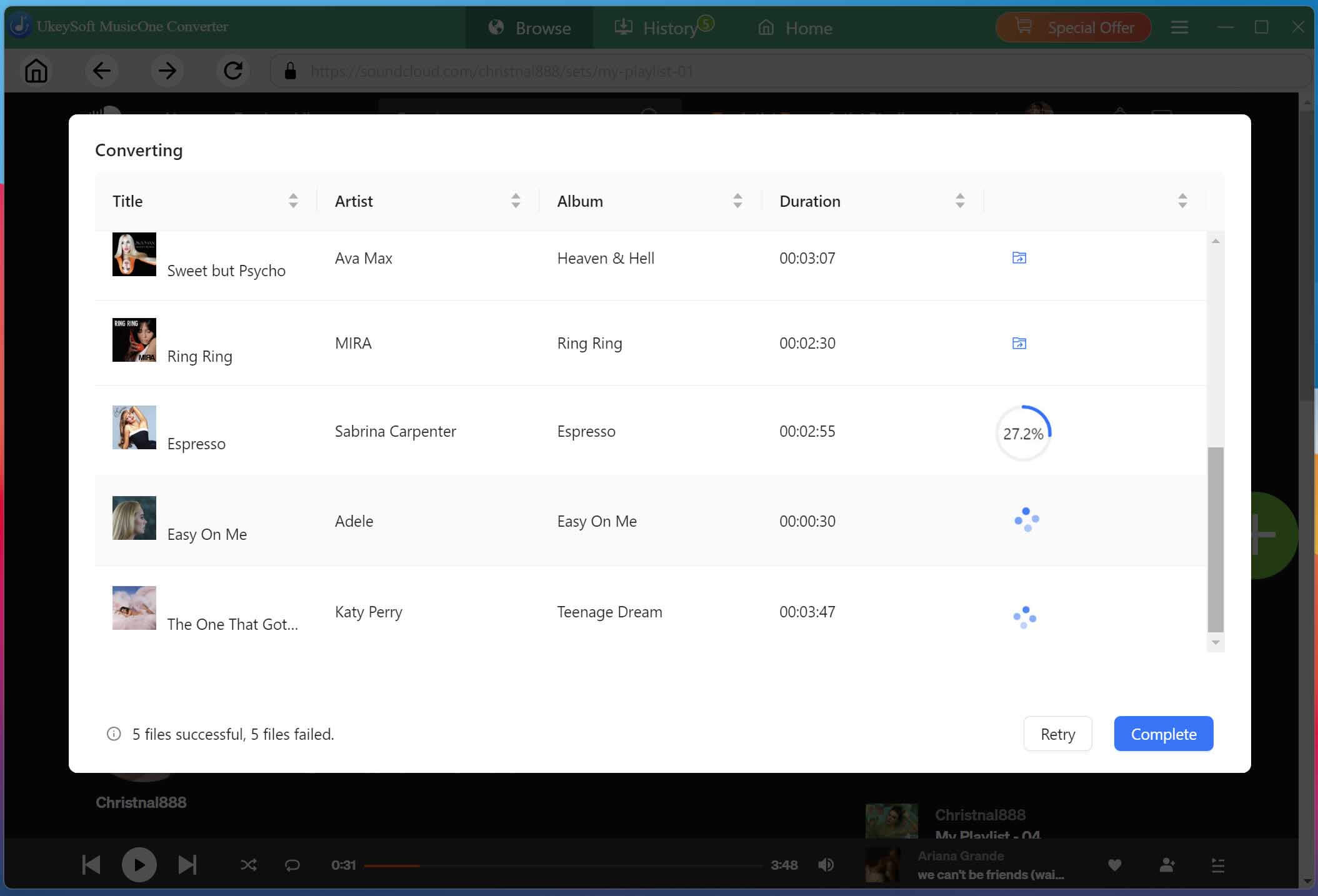This screenshot has height=896, width=1318.
Task: Click the blue Complete button
Action: 1163,734
